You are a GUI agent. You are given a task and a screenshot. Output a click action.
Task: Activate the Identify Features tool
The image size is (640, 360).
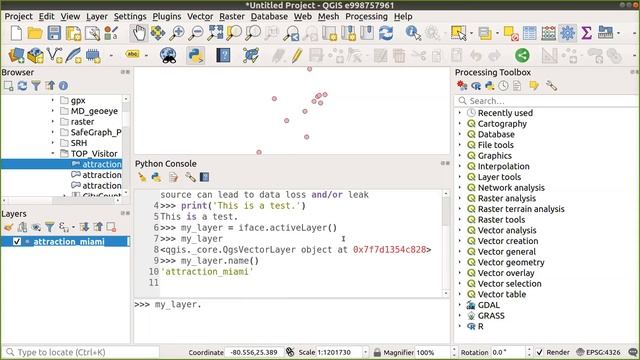[x=413, y=33]
